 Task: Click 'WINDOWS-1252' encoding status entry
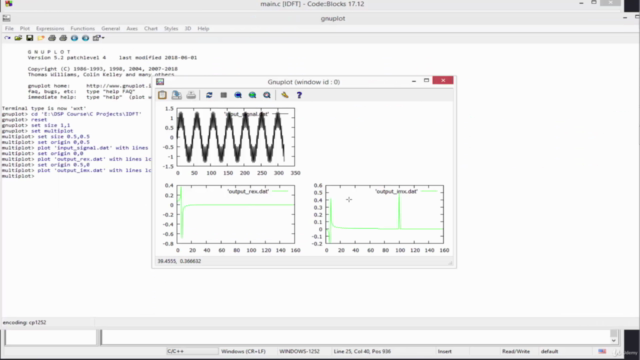299,351
